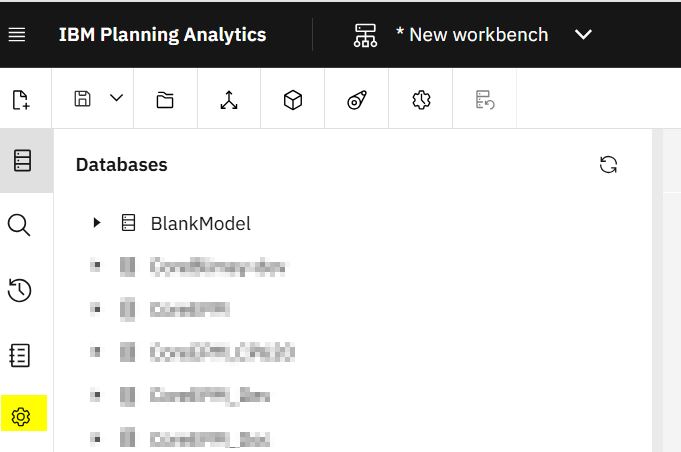Image resolution: width=681 pixels, height=452 pixels.
Task: Open the save options dropdown arrow
Action: [116, 98]
